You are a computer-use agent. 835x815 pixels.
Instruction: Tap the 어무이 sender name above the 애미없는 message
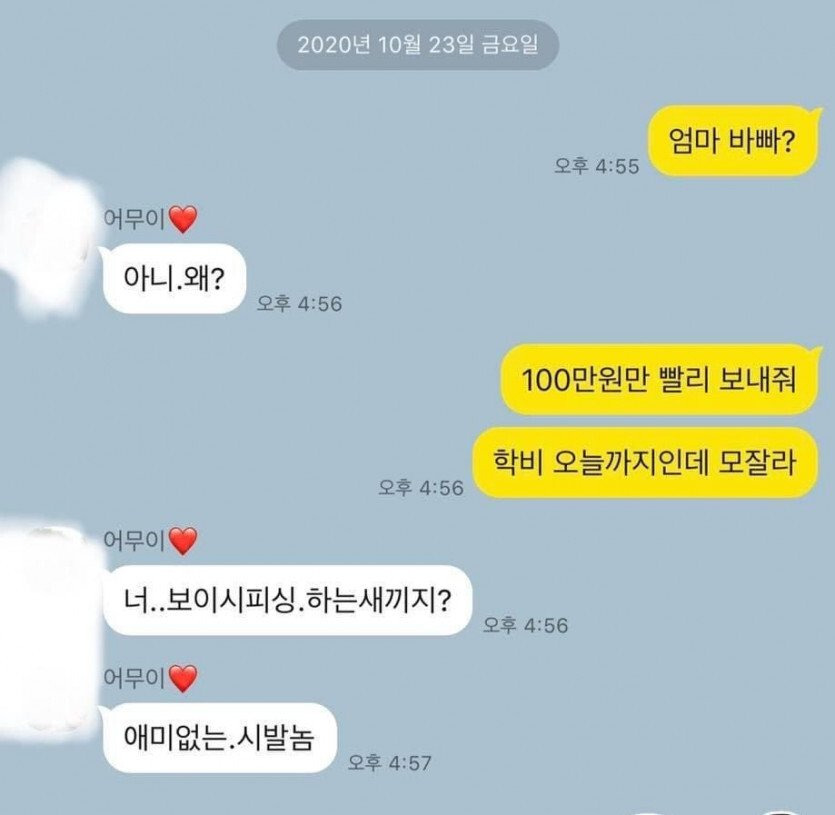pyautogui.click(x=135, y=678)
